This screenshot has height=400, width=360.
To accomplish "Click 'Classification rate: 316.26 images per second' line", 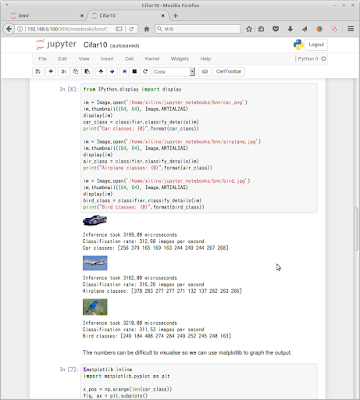I will [x=143, y=284].
